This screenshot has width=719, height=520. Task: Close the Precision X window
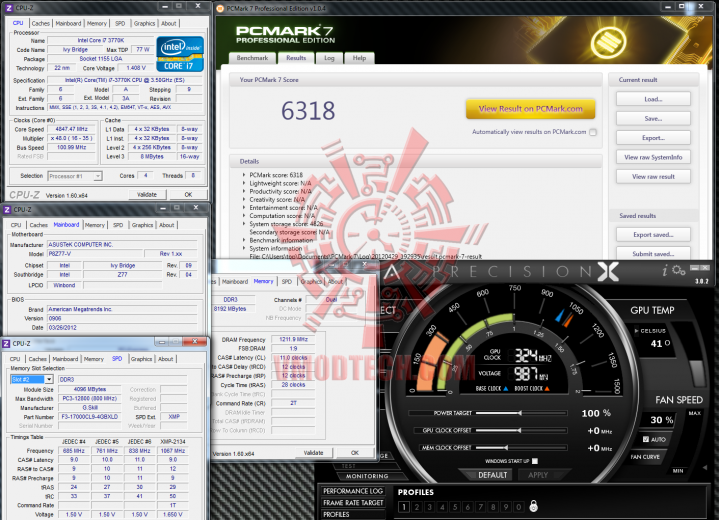pos(705,268)
